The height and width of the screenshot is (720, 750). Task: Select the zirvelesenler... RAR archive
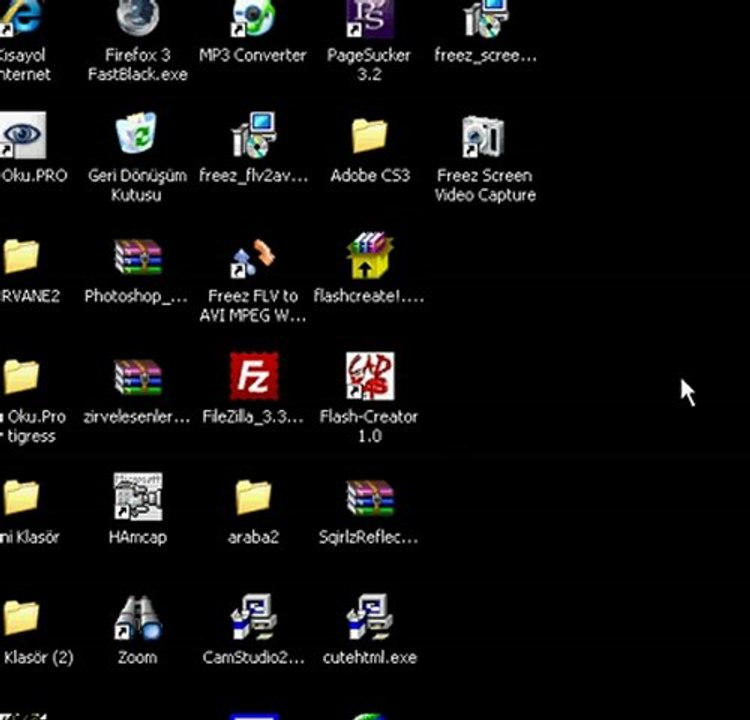click(x=138, y=377)
